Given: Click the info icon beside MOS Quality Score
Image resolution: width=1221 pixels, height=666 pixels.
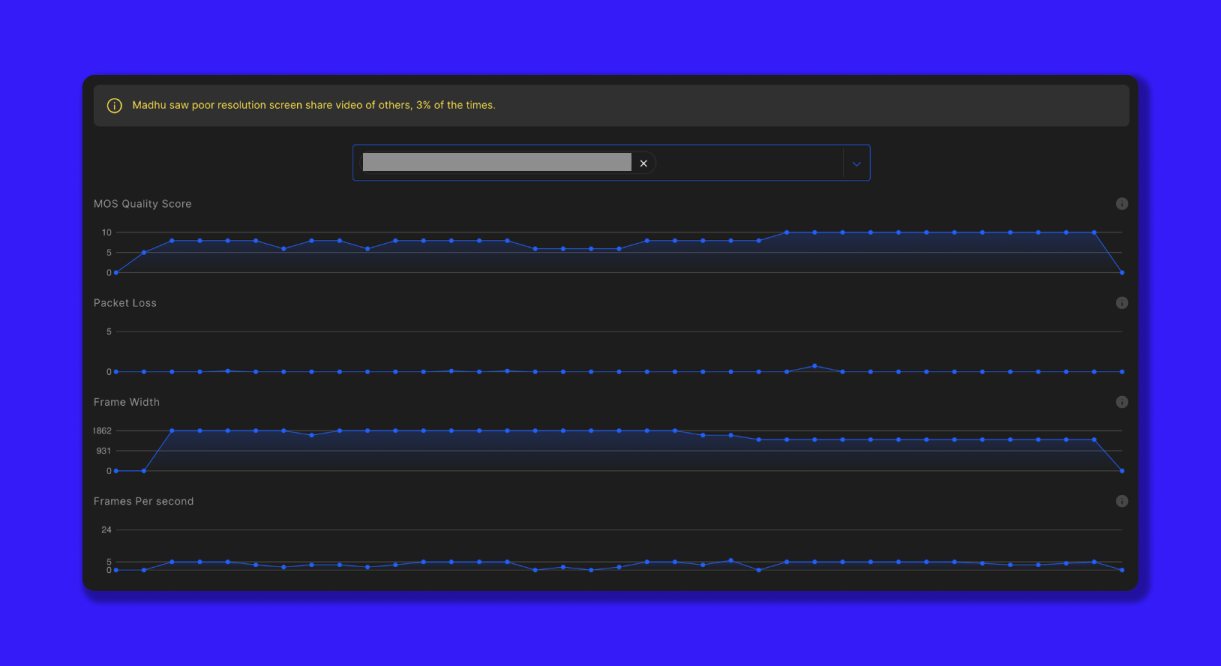Looking at the screenshot, I should point(1121,204).
